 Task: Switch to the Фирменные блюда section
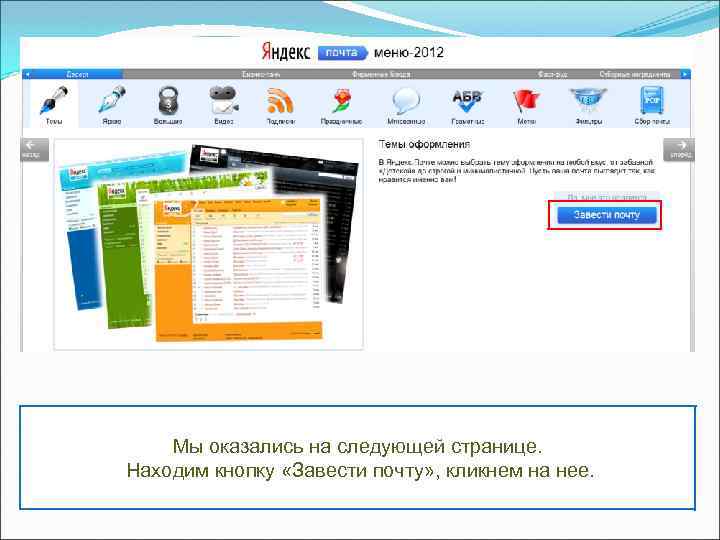point(381,74)
